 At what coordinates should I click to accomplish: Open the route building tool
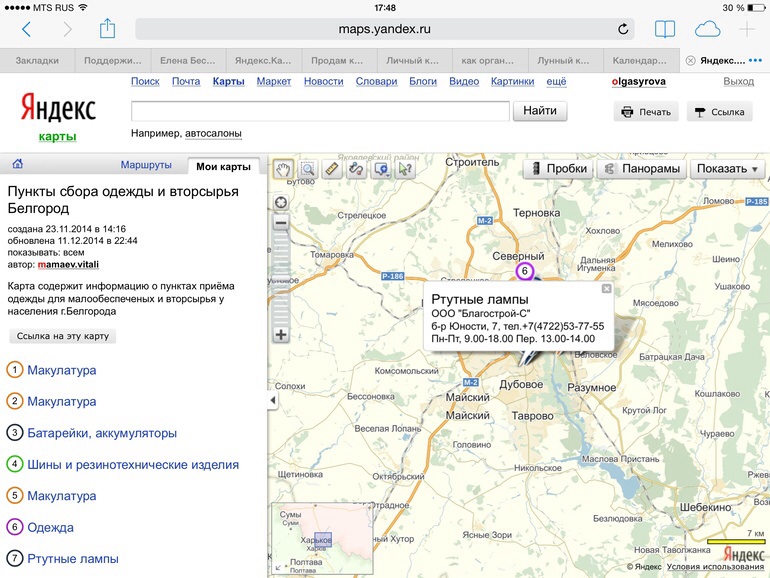coord(357,170)
